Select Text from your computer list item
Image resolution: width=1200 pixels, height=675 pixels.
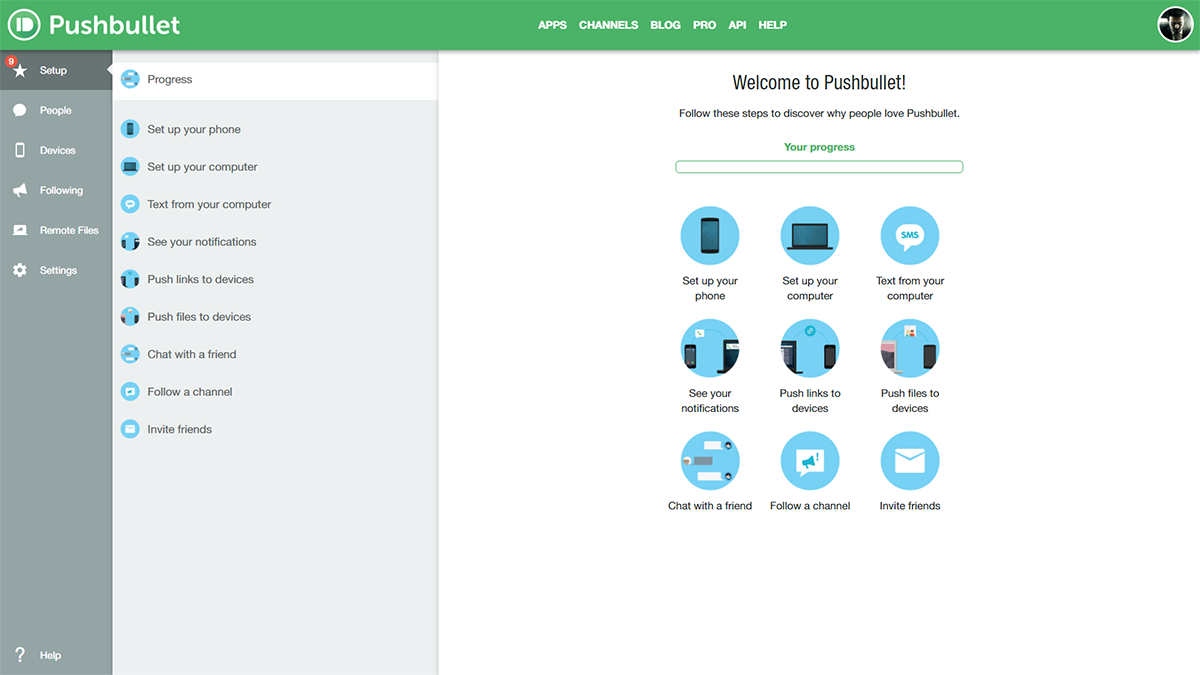209,205
